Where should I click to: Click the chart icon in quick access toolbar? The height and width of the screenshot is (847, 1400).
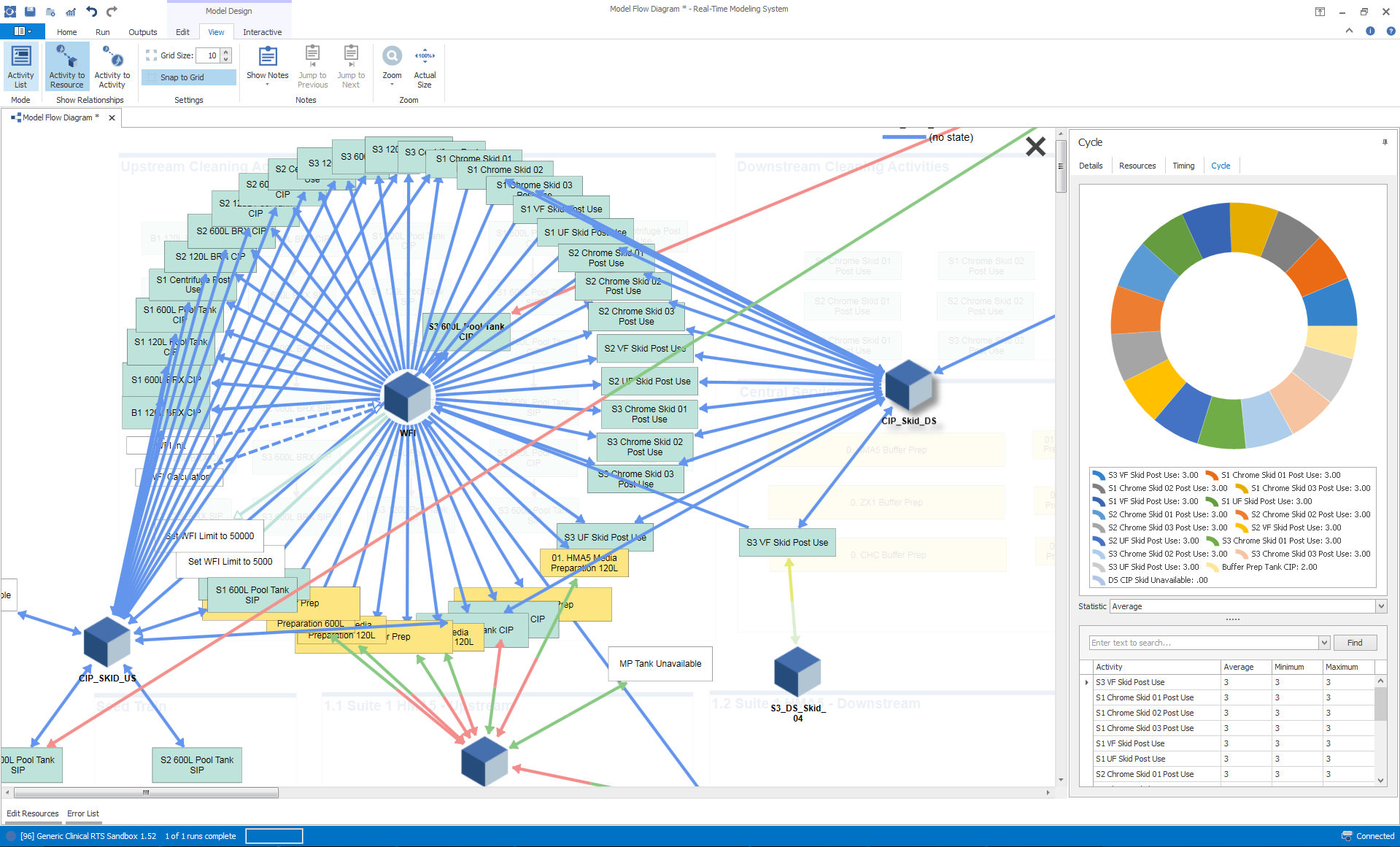71,11
